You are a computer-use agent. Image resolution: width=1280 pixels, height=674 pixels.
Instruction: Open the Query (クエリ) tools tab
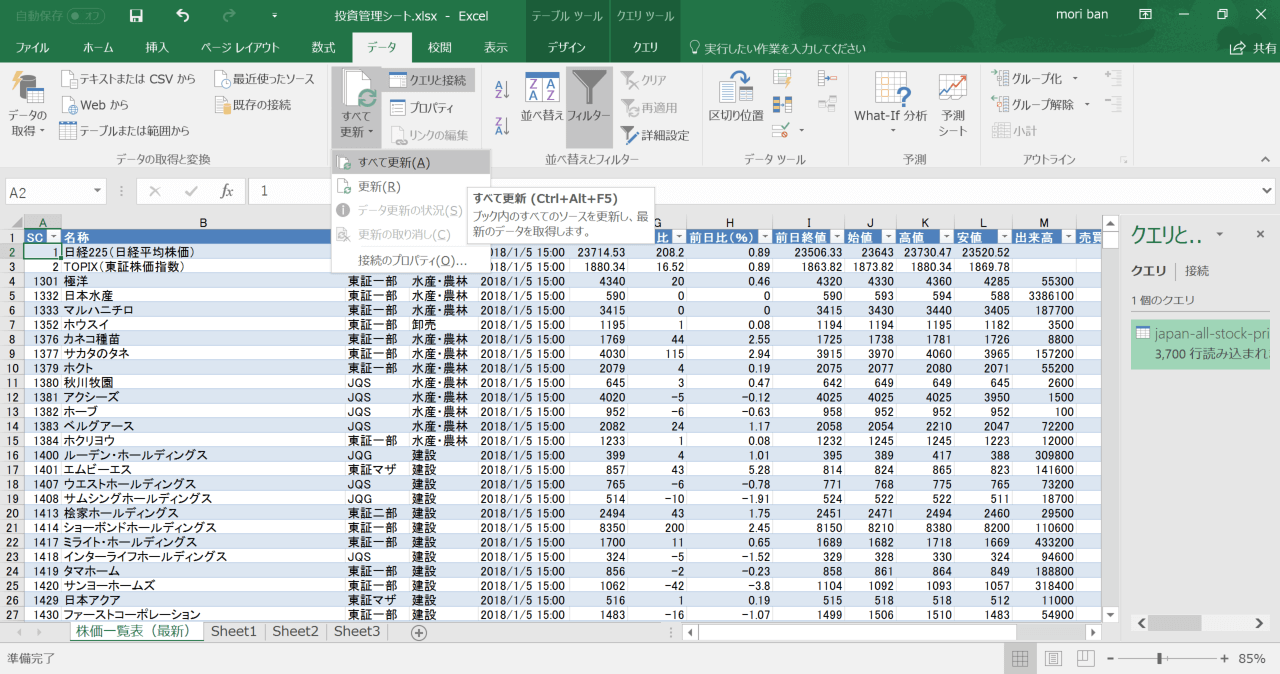pos(645,48)
